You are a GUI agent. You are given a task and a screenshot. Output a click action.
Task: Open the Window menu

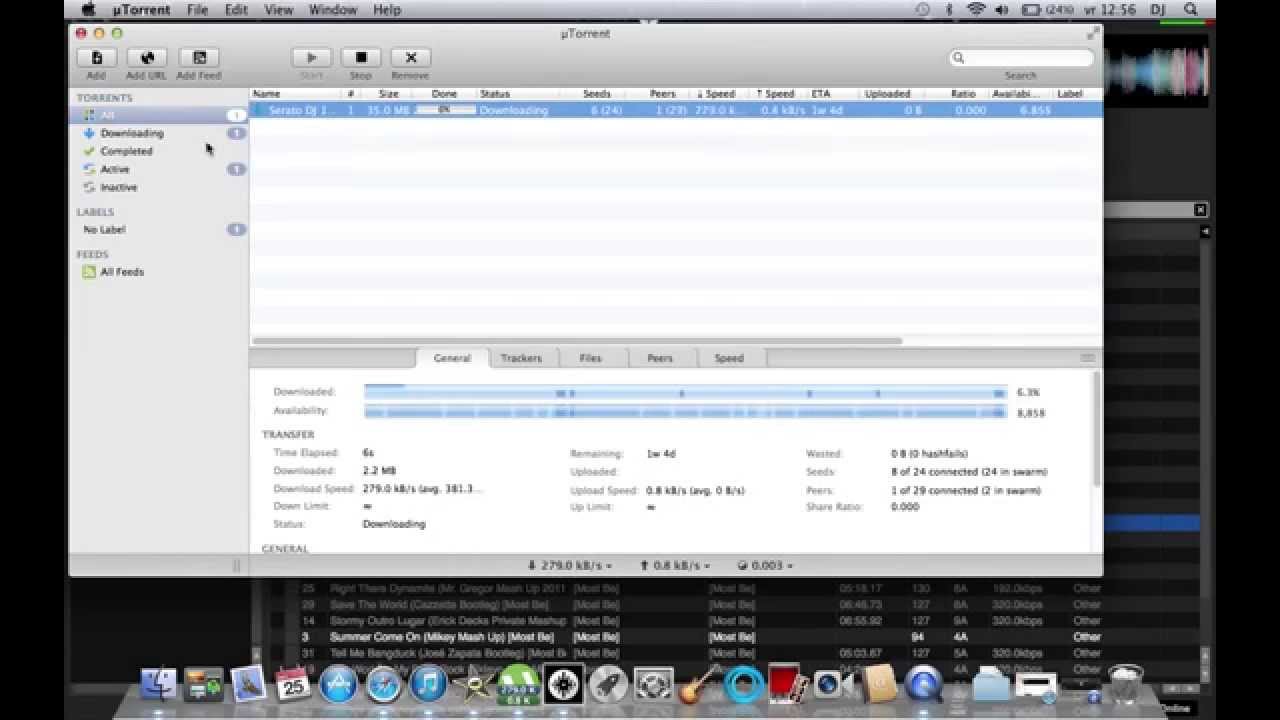pyautogui.click(x=333, y=10)
